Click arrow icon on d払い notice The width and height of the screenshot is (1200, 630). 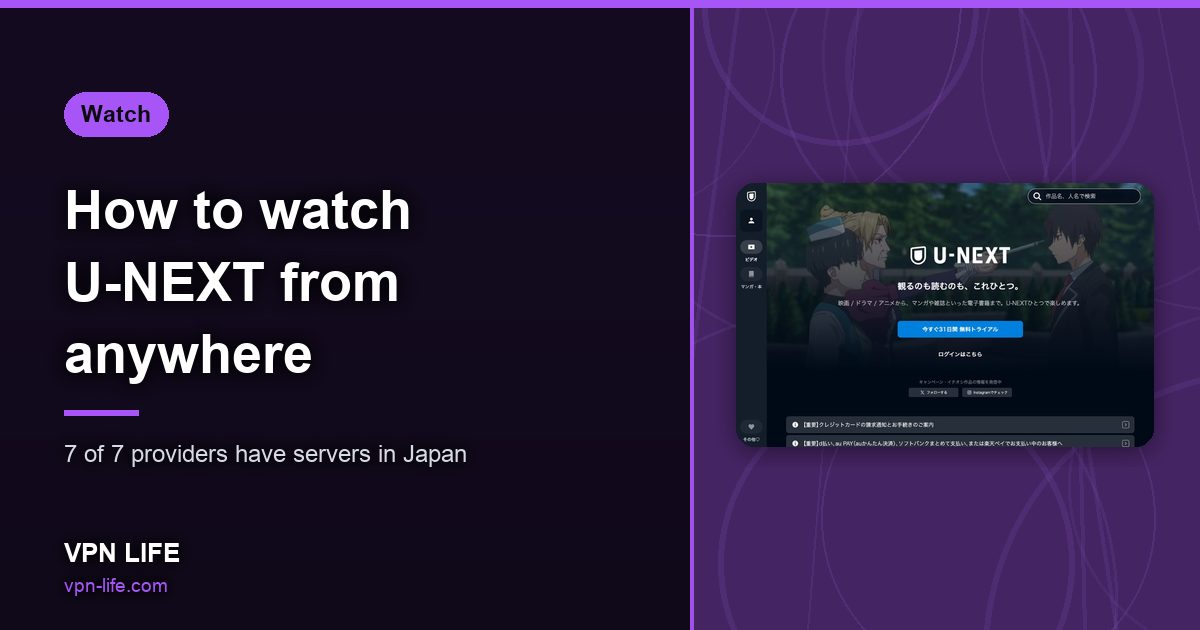1125,442
